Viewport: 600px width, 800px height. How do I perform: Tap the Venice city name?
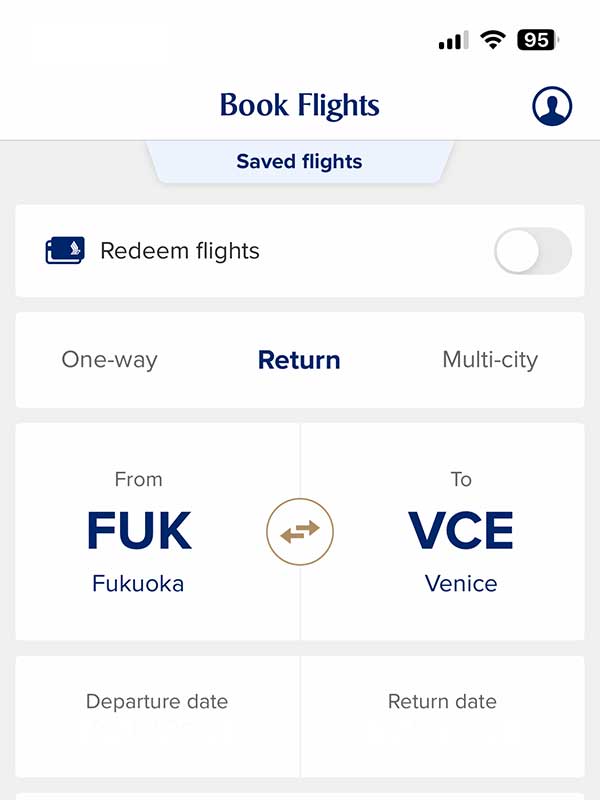(461, 583)
